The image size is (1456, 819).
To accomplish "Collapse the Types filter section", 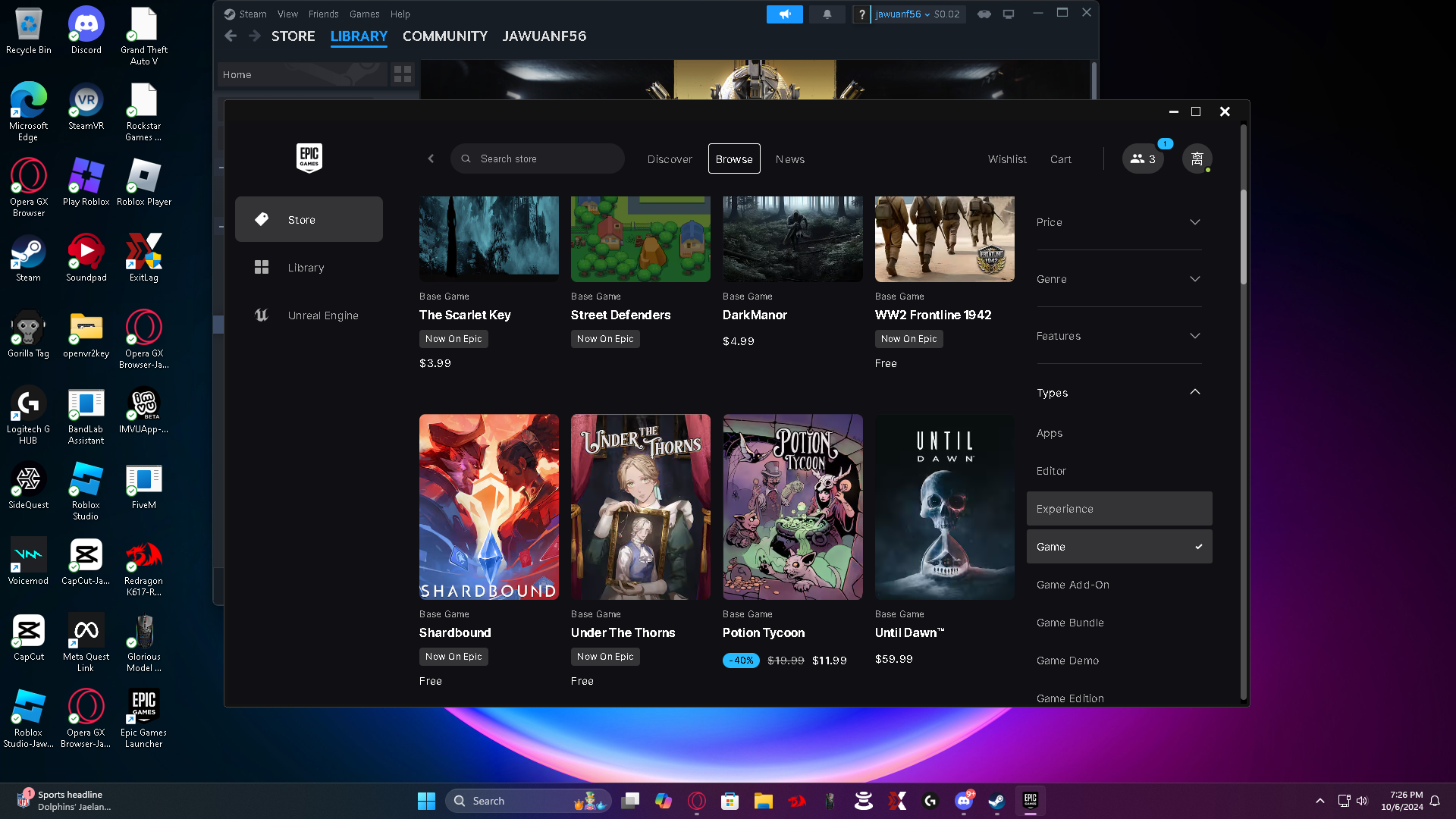I will click(x=1119, y=393).
